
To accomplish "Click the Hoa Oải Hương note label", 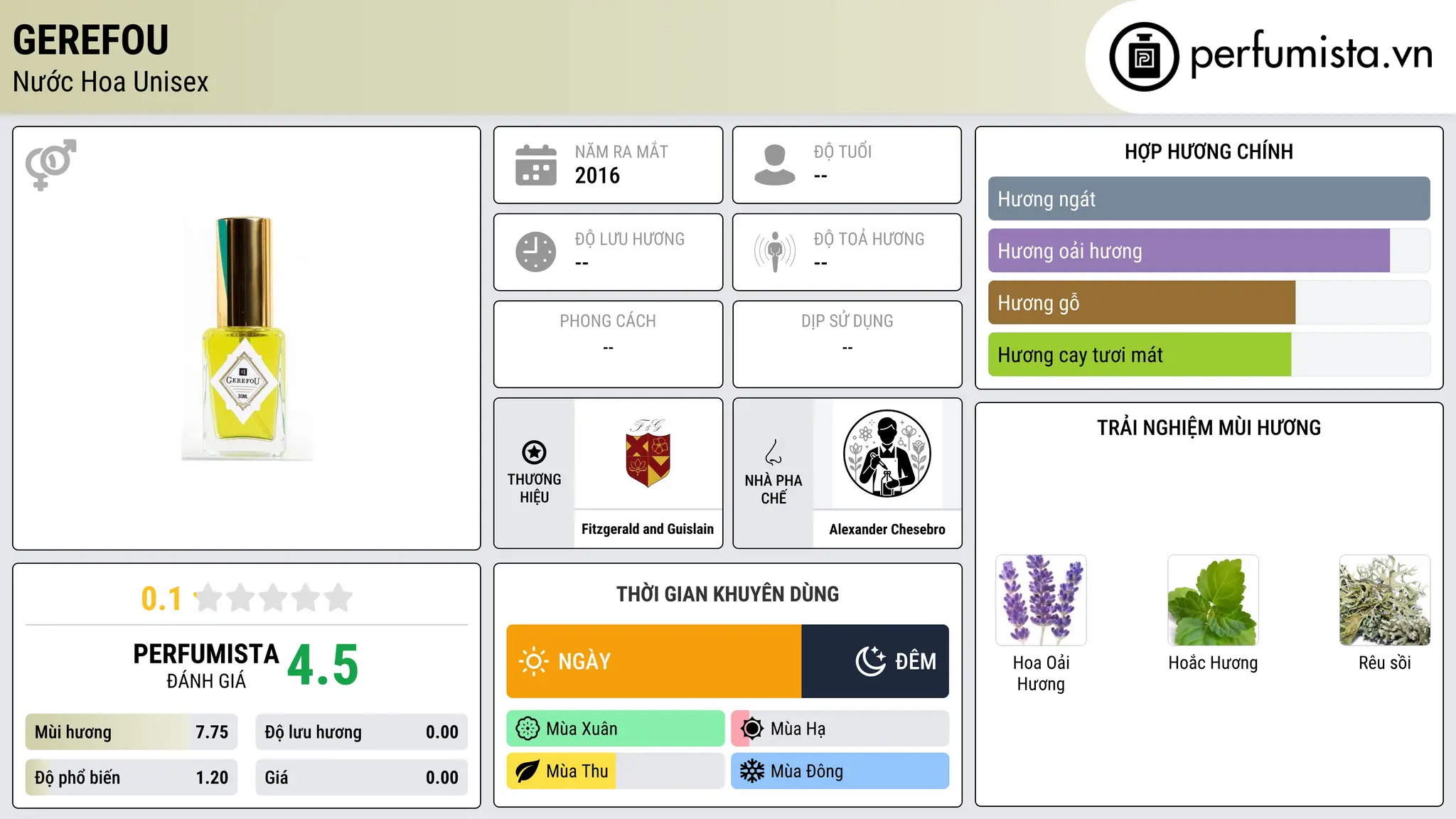I will [1041, 673].
